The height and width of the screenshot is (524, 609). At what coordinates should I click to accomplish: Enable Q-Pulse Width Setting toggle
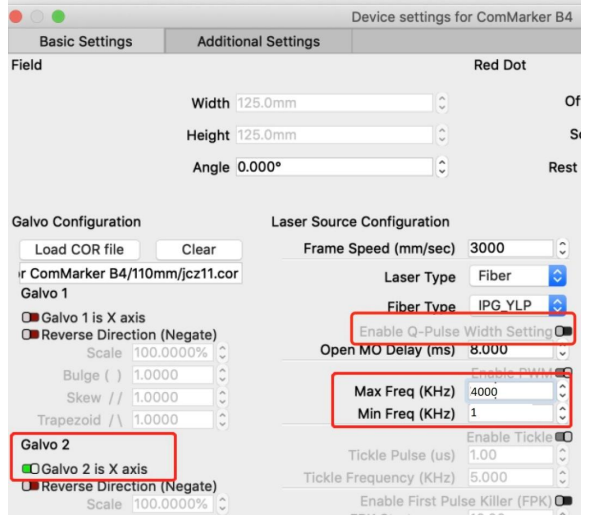coord(567,331)
